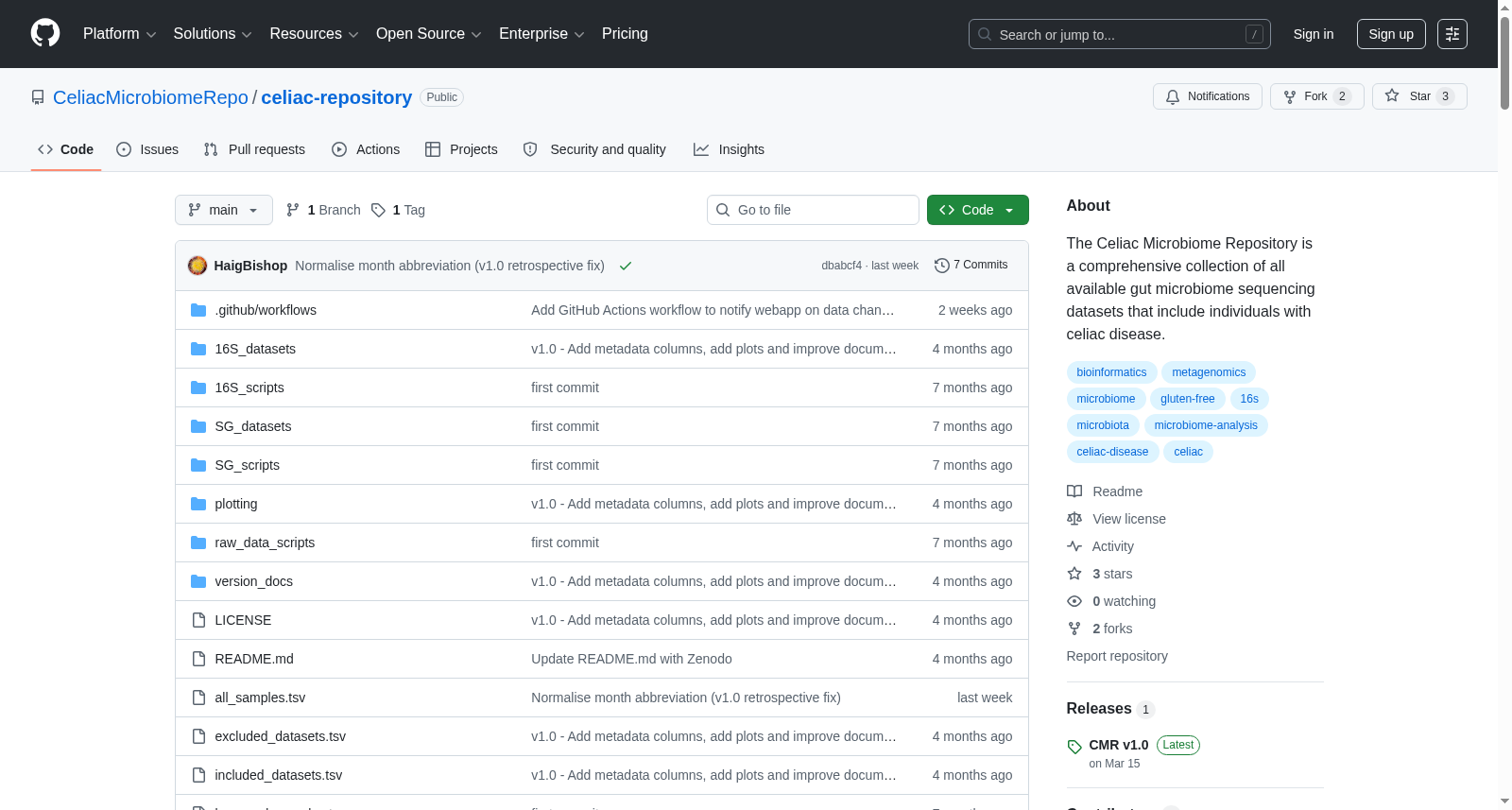Select the metagenomics topic tag
1512x810 pixels.
coord(1209,372)
